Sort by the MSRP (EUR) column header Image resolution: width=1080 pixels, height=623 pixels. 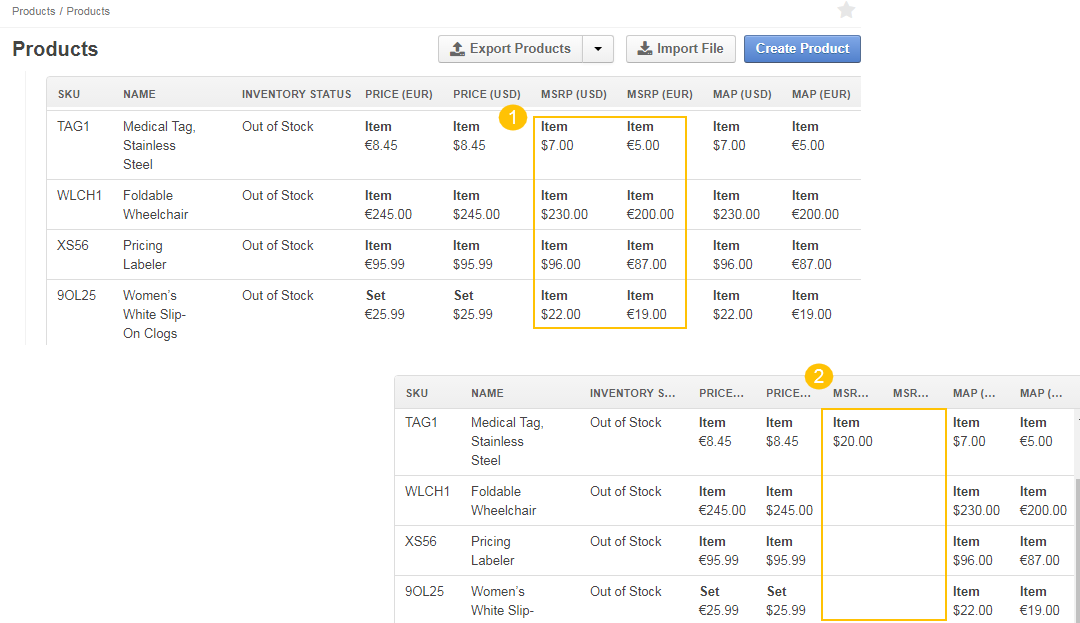coord(659,95)
